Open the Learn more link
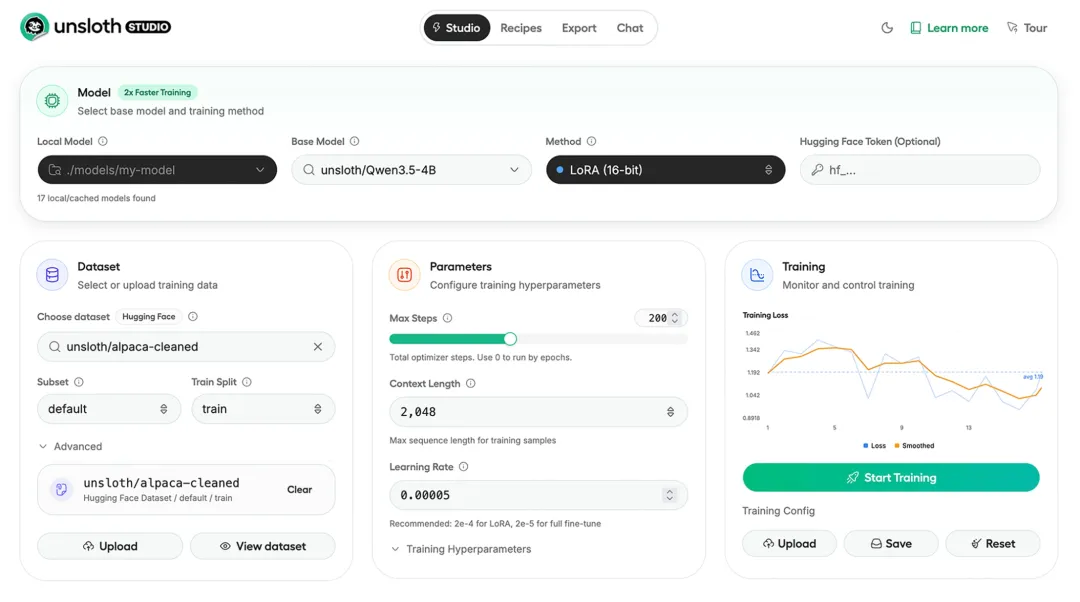 point(949,28)
